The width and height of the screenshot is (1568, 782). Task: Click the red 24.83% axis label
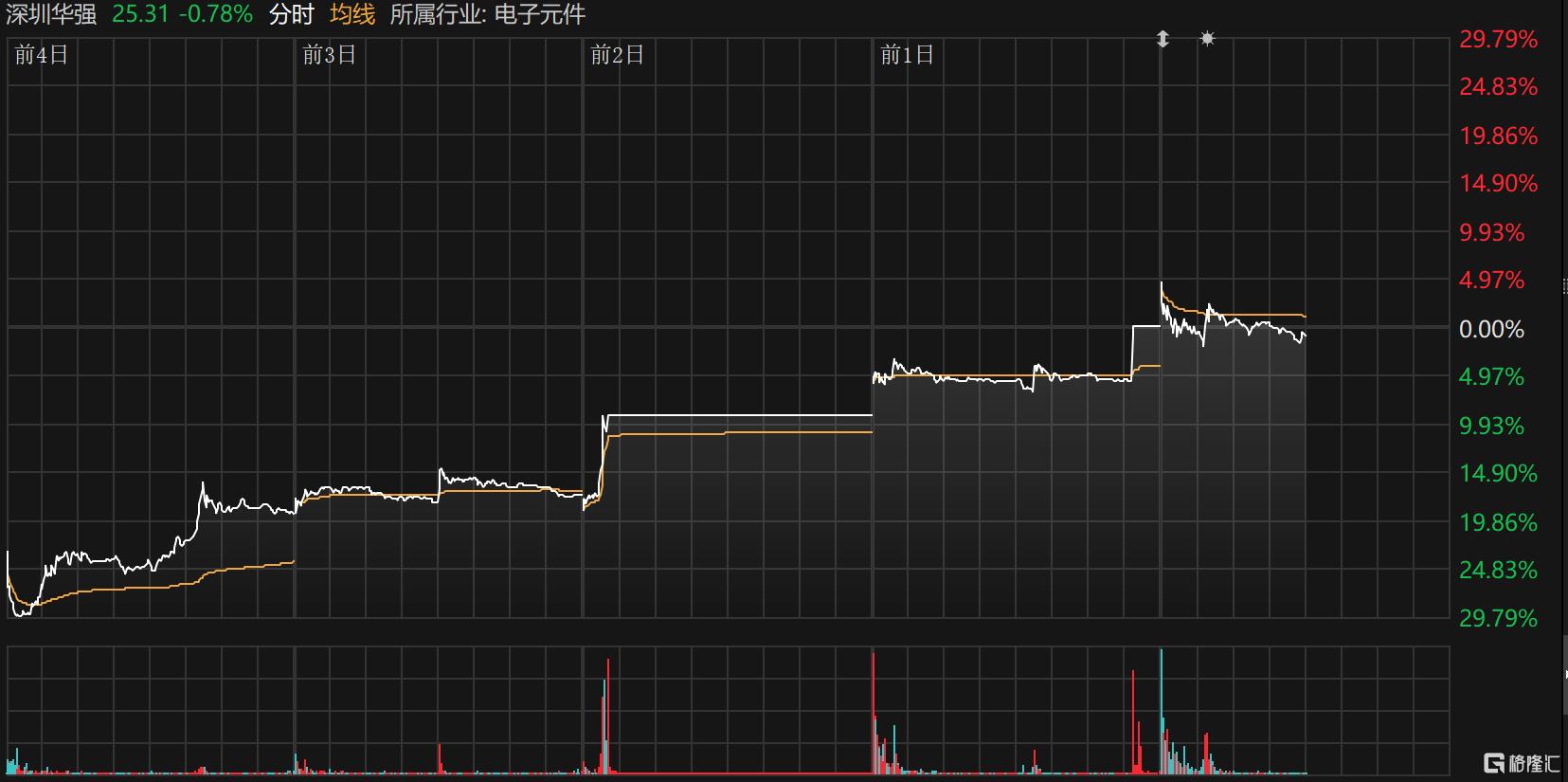[1498, 87]
